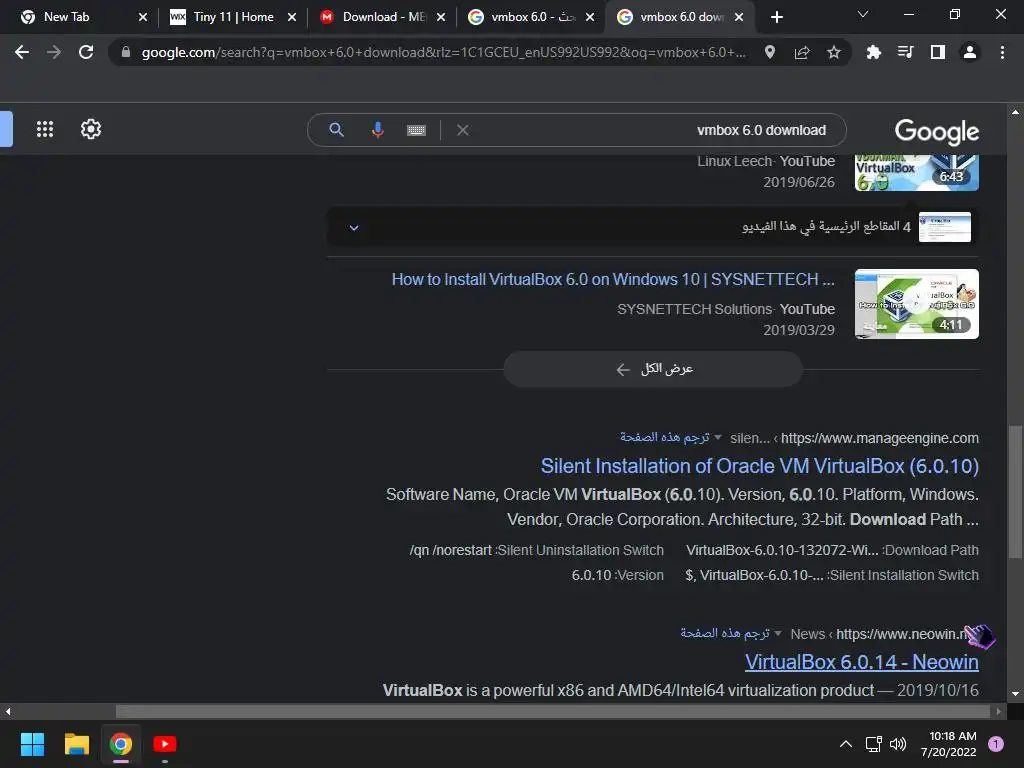Close the Download - MEGA tab
1024x768 pixels.
click(x=441, y=17)
